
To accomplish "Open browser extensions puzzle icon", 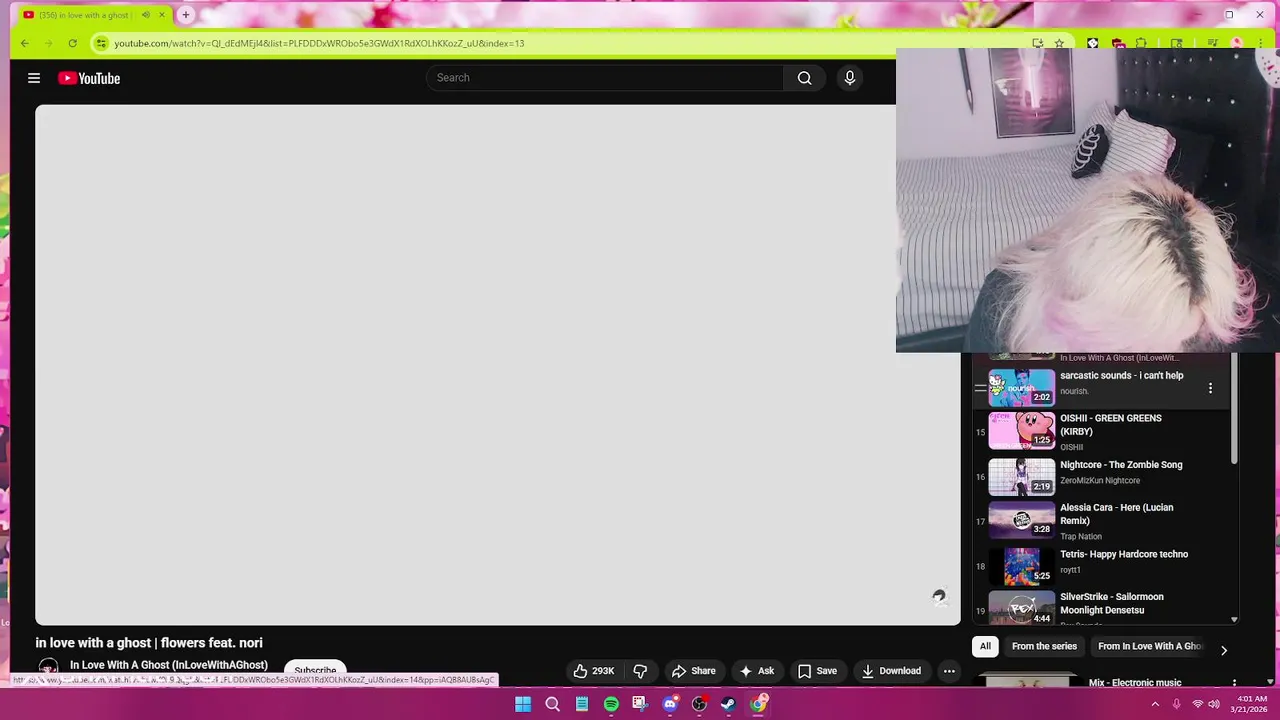I will (1141, 43).
